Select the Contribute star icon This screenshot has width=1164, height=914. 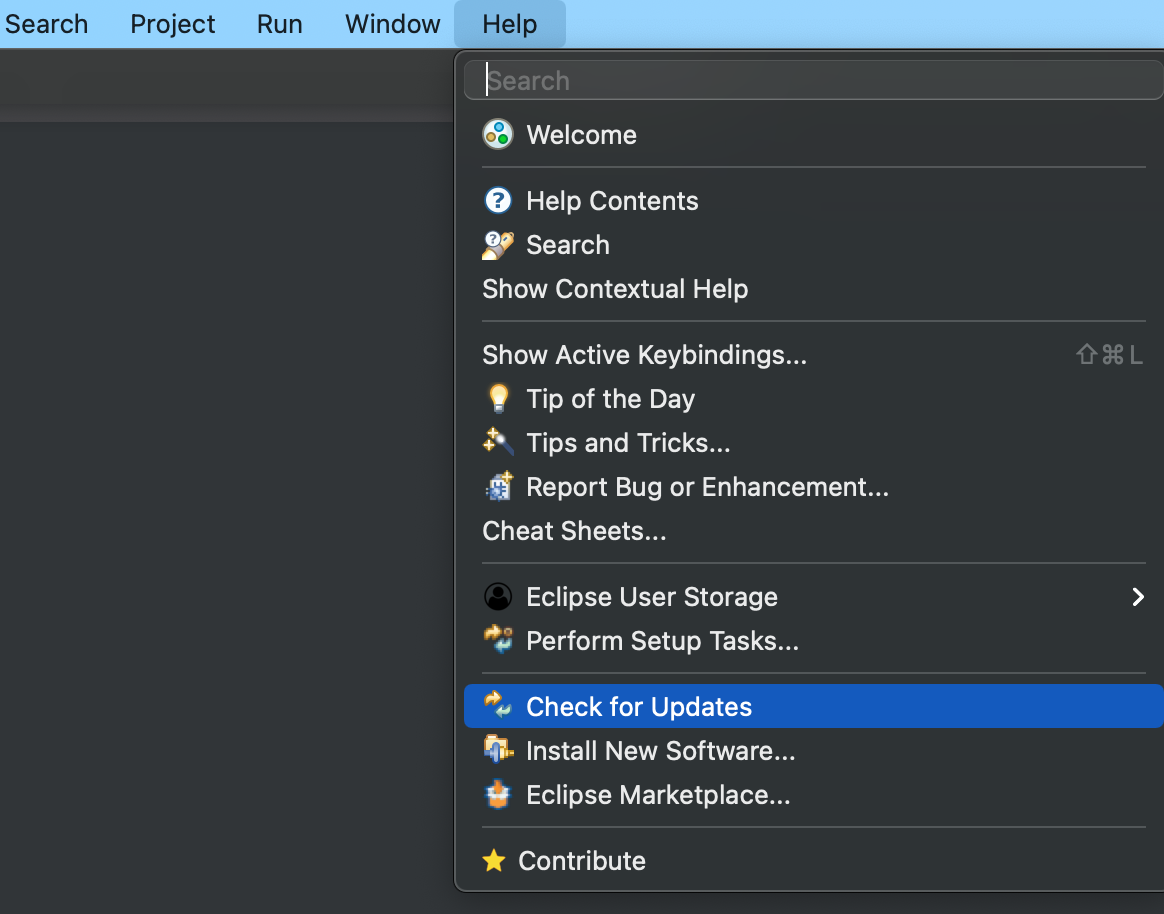coord(493,860)
